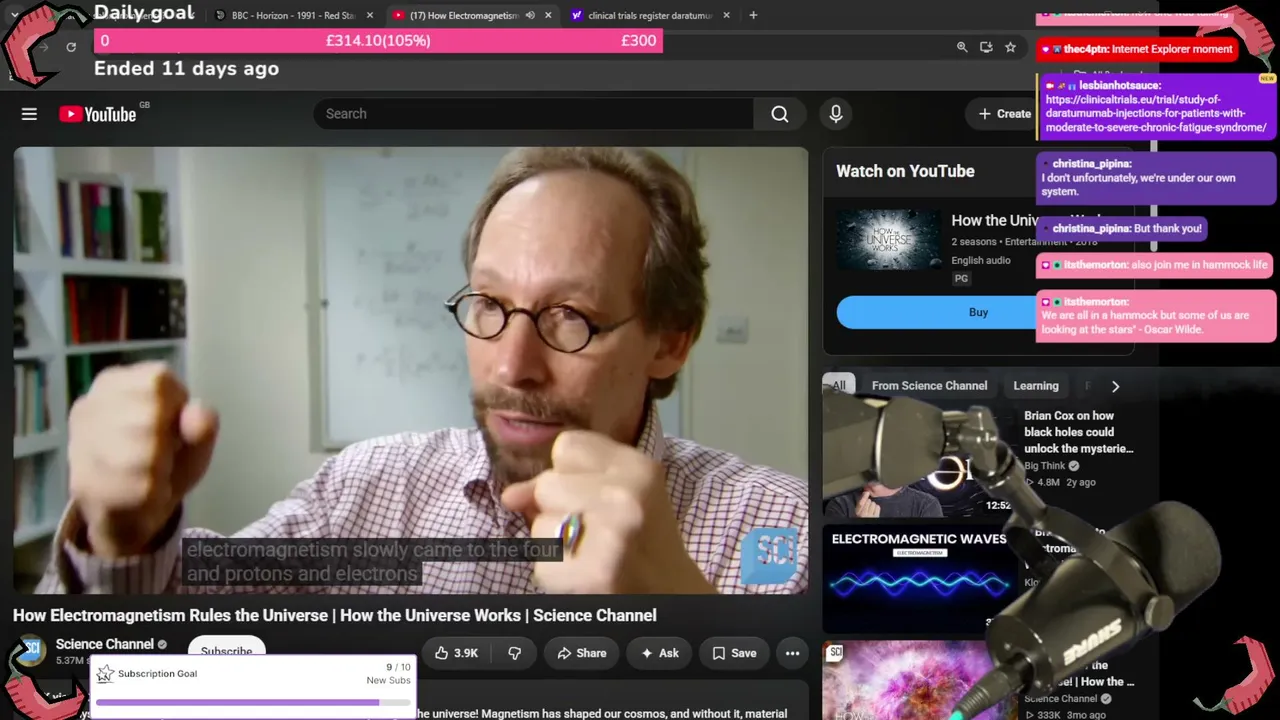Pause the video by clicking the player
The height and width of the screenshot is (720, 1280).
(x=411, y=370)
